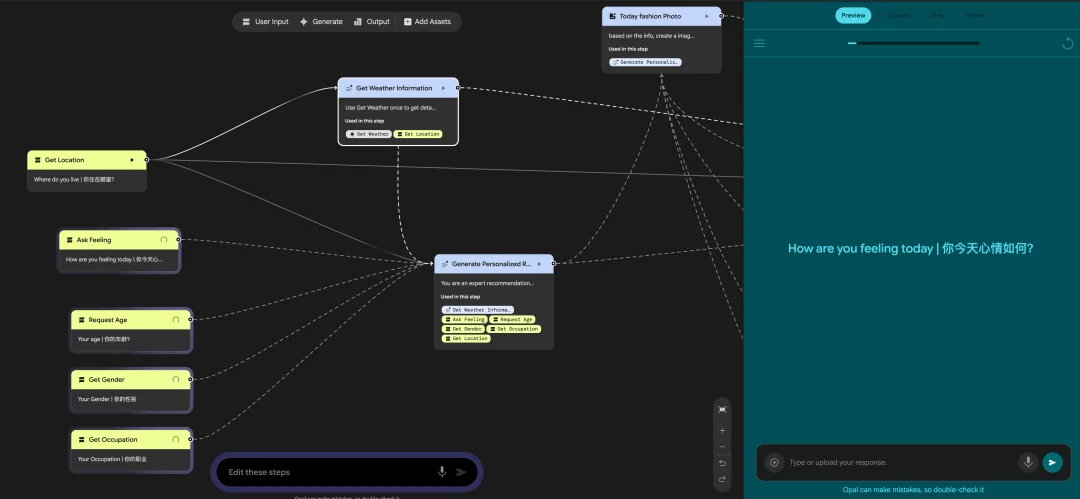Click the redo arrow in canvas controls

[x=723, y=480]
